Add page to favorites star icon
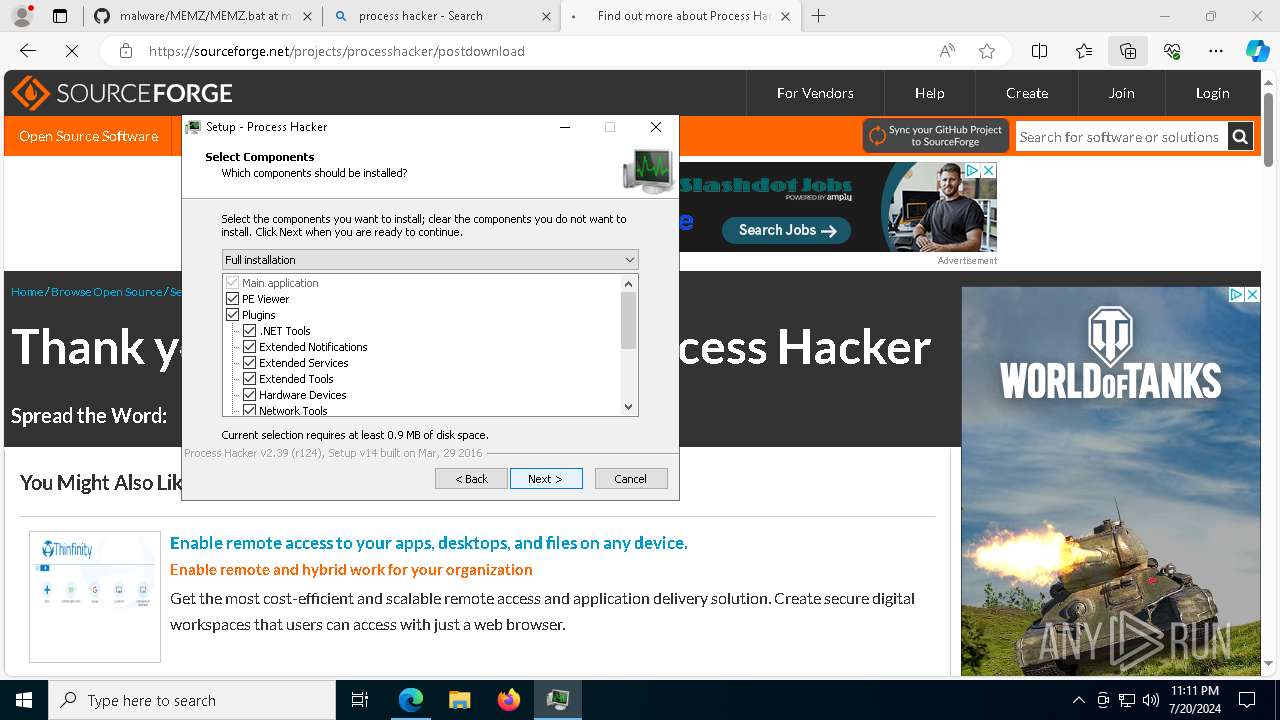1280x720 pixels. [987, 51]
